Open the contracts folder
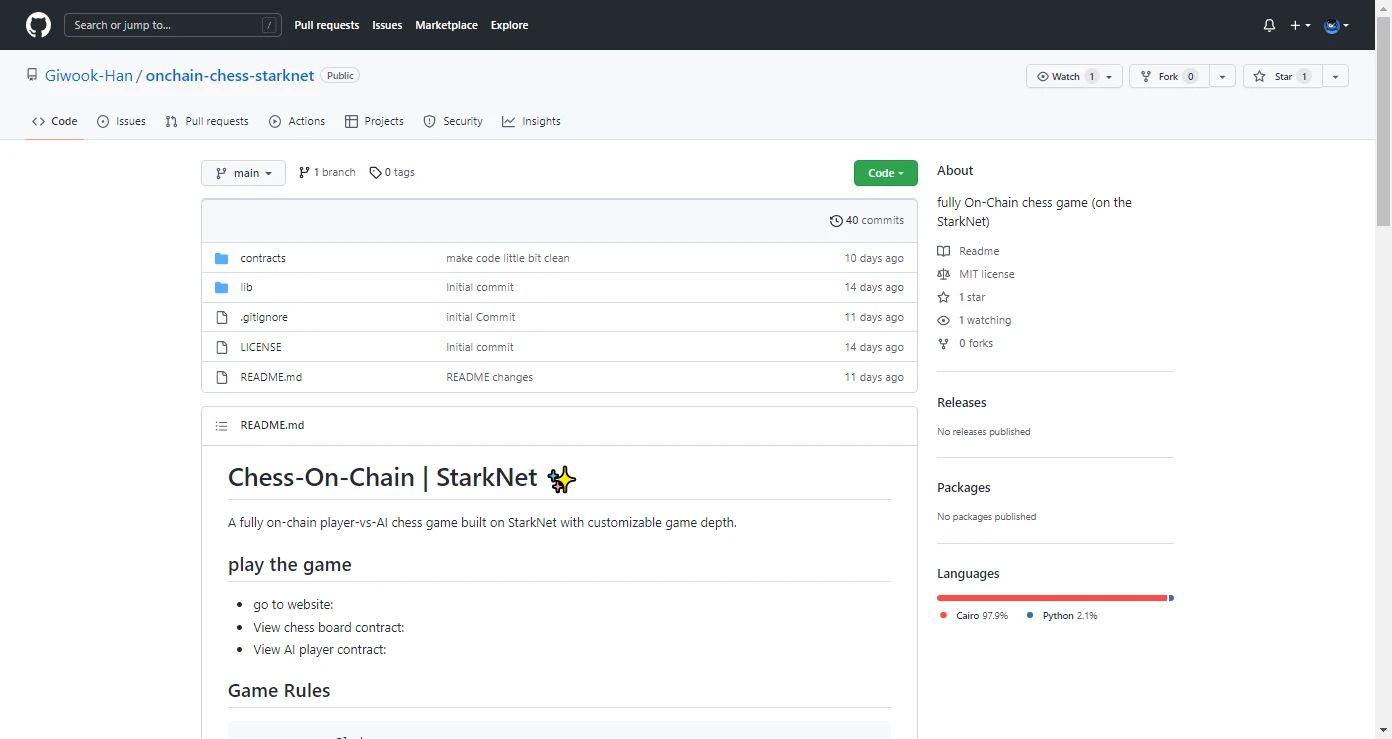This screenshot has height=739, width=1392. click(263, 258)
